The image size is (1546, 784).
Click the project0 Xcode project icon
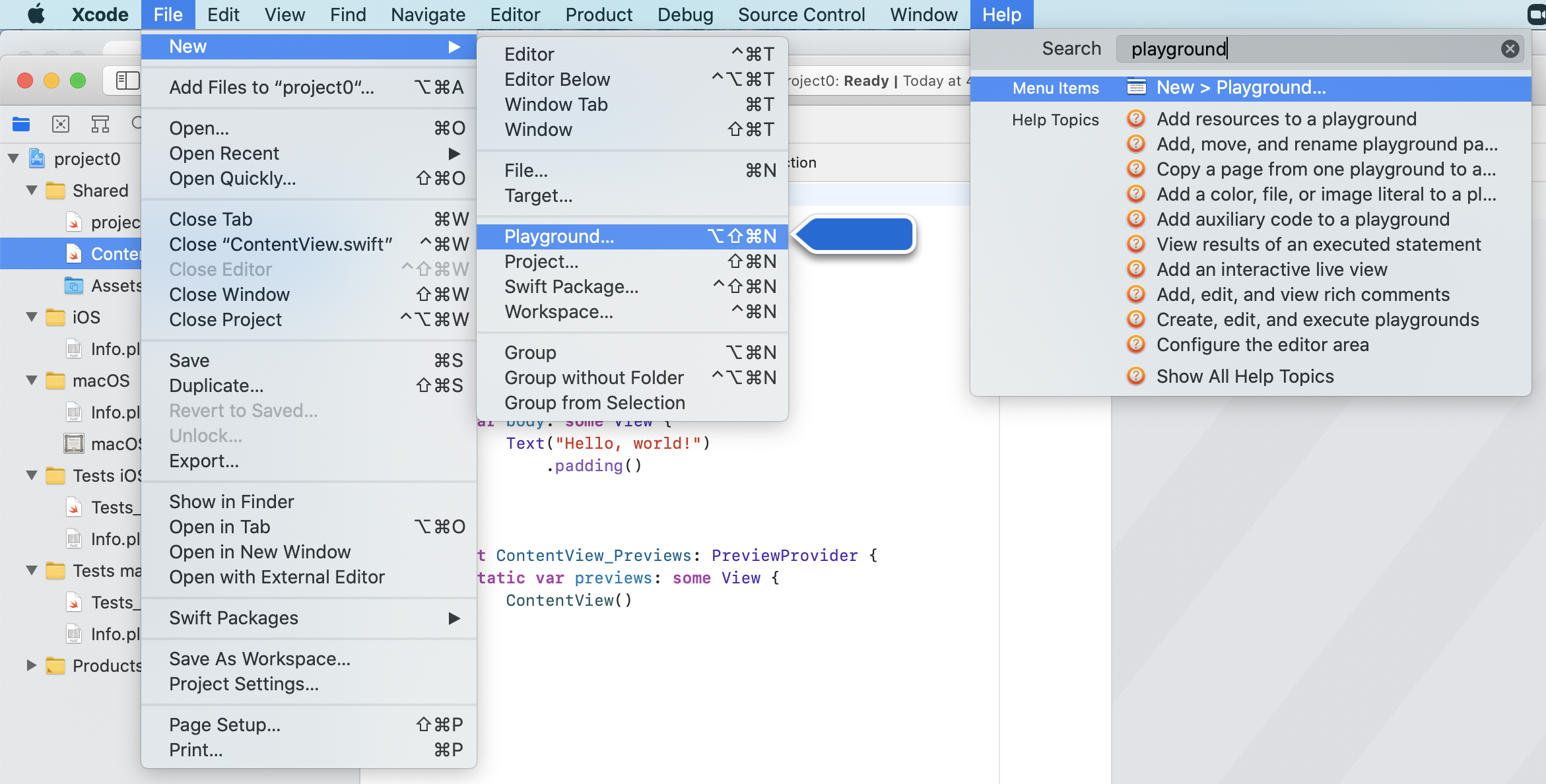38,159
